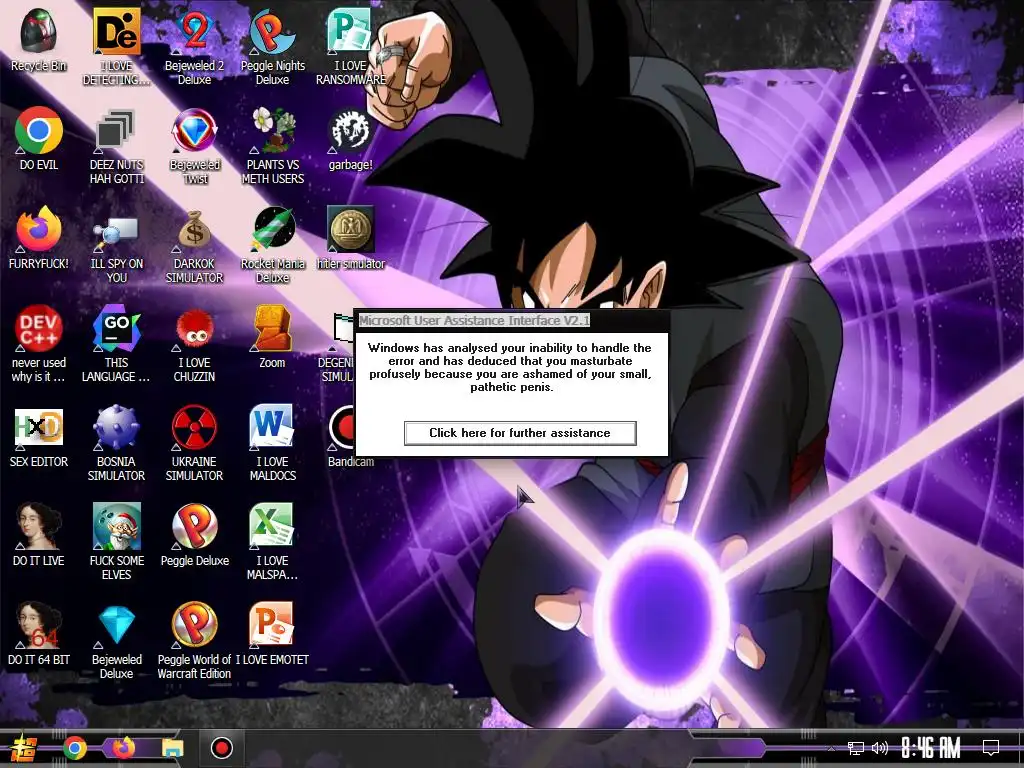Open the network status tray icon
The height and width of the screenshot is (768, 1024).
pos(856,748)
